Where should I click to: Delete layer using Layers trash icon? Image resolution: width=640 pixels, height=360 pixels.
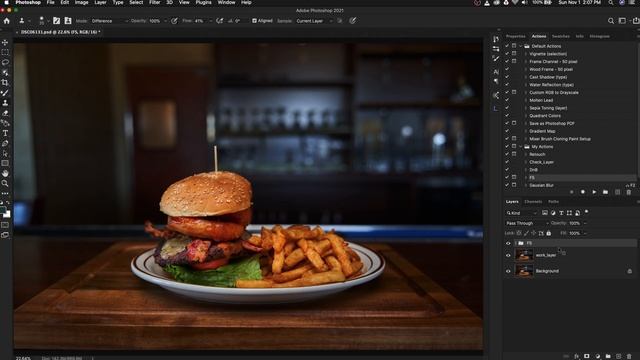click(x=629, y=356)
